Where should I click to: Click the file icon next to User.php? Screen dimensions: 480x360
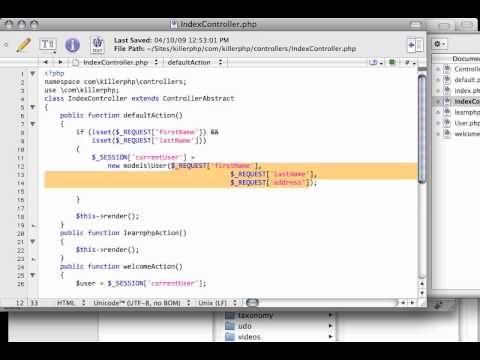coord(447,123)
